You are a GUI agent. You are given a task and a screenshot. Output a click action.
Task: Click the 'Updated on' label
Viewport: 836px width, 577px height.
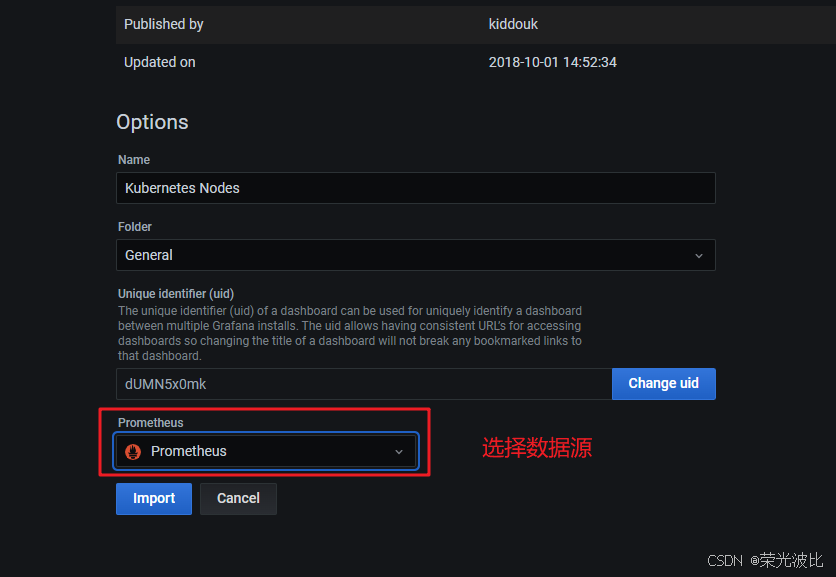159,62
